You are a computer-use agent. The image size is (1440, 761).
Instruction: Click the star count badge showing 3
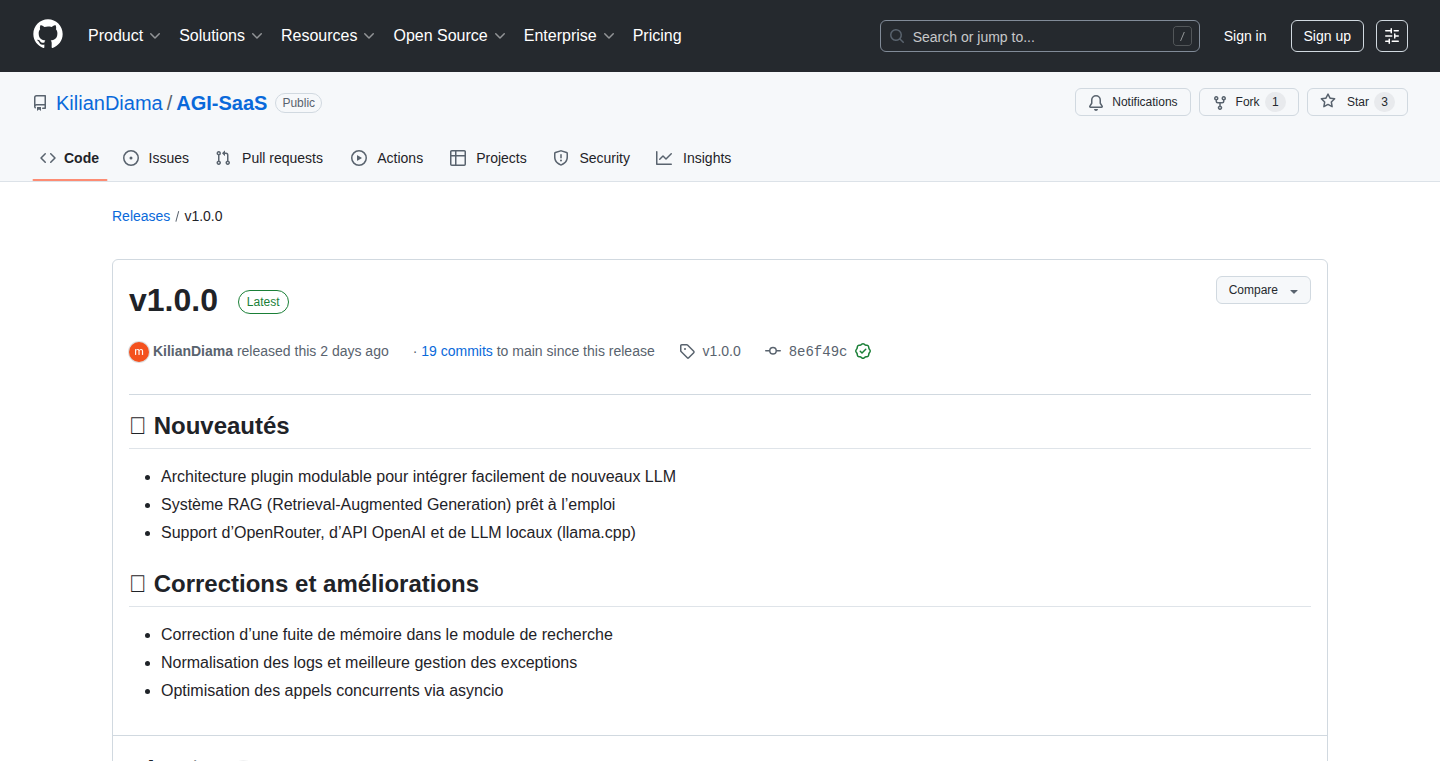coord(1384,102)
